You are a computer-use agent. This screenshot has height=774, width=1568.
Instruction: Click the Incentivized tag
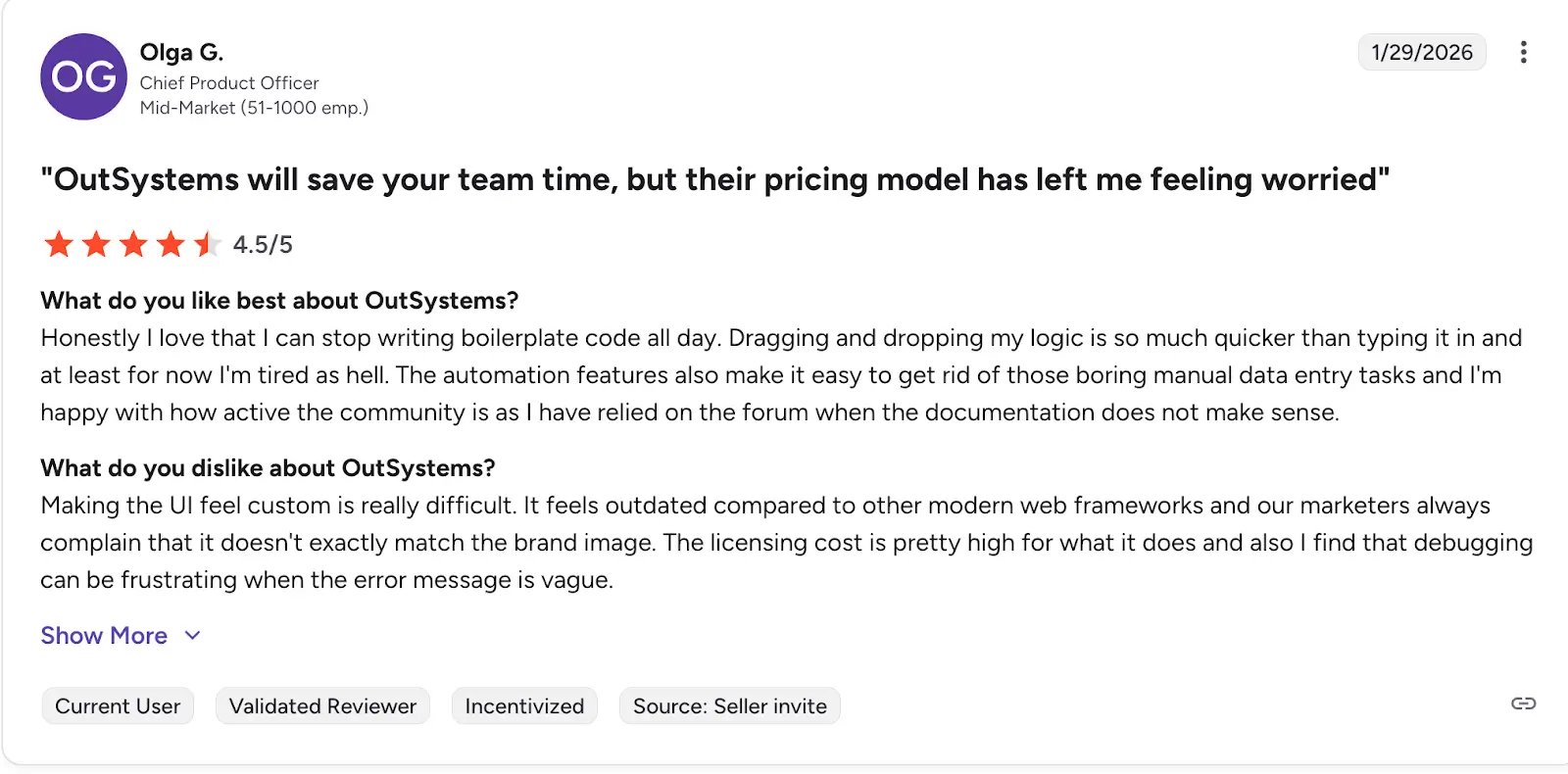point(524,706)
